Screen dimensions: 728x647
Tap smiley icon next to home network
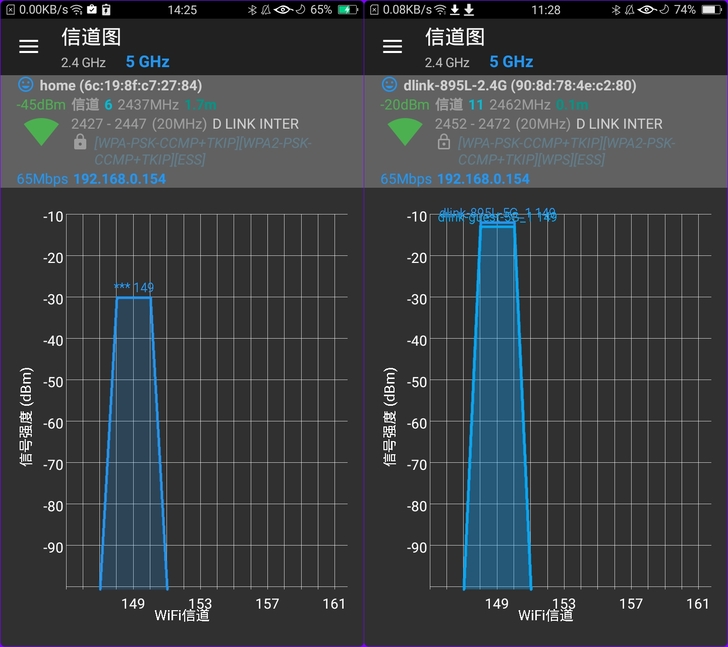pos(26,84)
